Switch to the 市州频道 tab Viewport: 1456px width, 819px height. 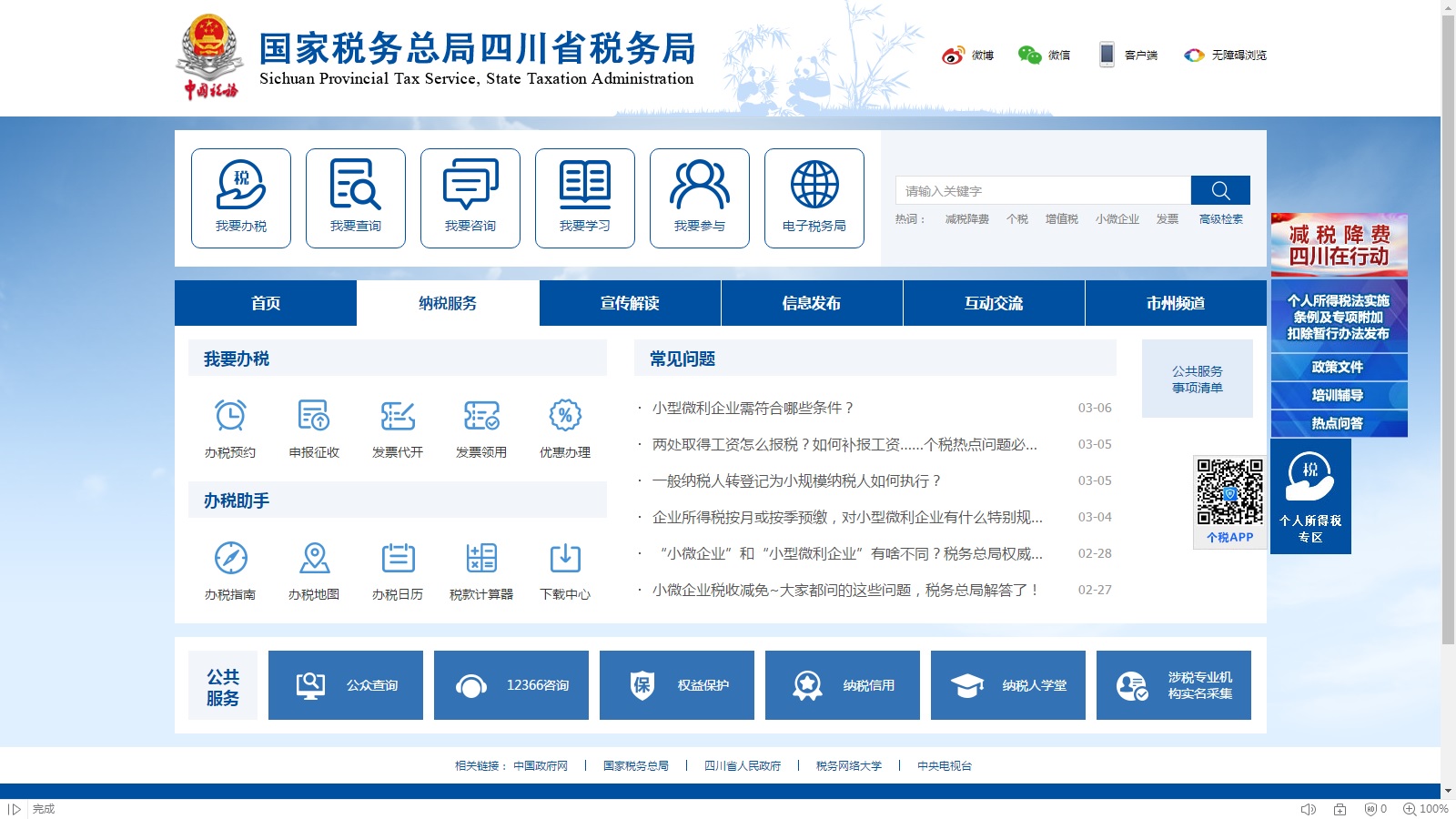tap(1176, 303)
